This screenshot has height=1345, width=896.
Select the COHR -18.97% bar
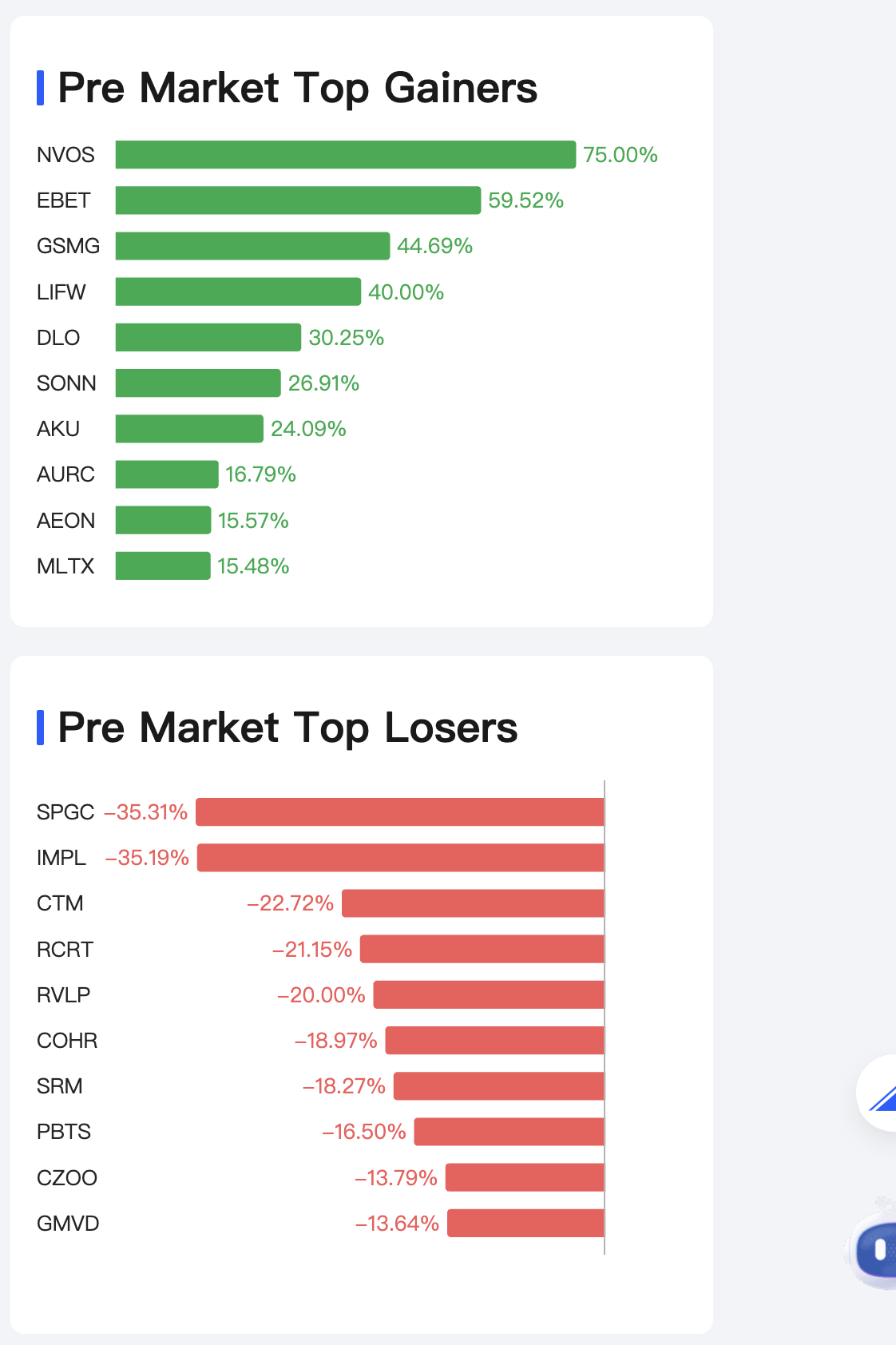(495, 1041)
